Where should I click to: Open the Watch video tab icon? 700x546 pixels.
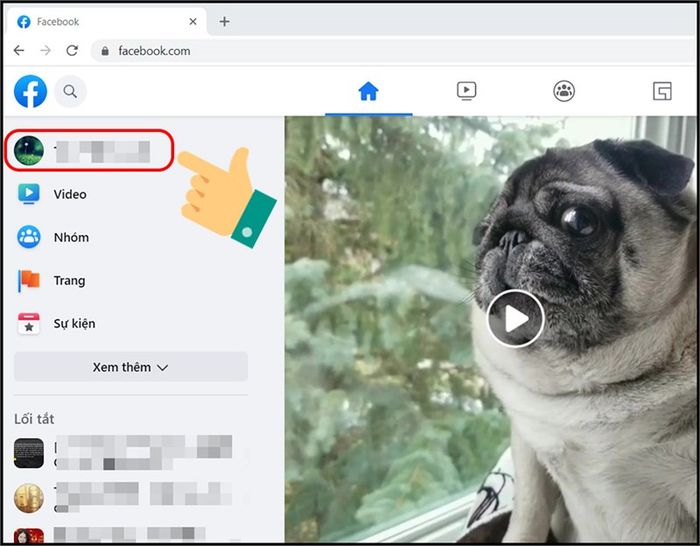pos(467,91)
